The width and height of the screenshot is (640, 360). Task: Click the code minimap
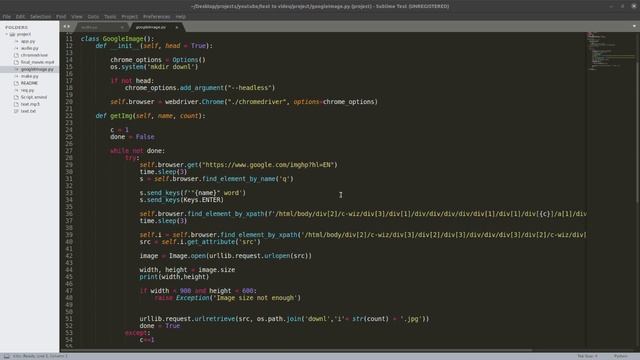point(610,52)
